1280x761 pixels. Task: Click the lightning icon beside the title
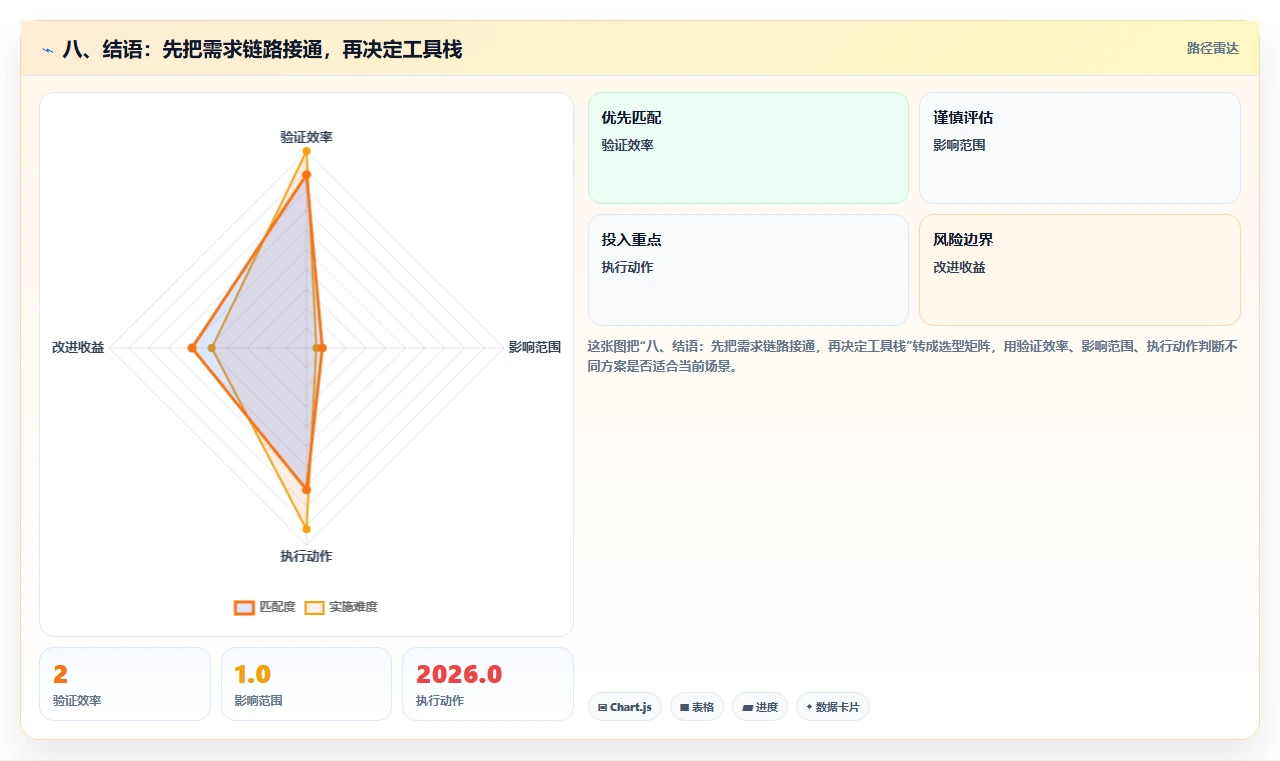(47, 50)
